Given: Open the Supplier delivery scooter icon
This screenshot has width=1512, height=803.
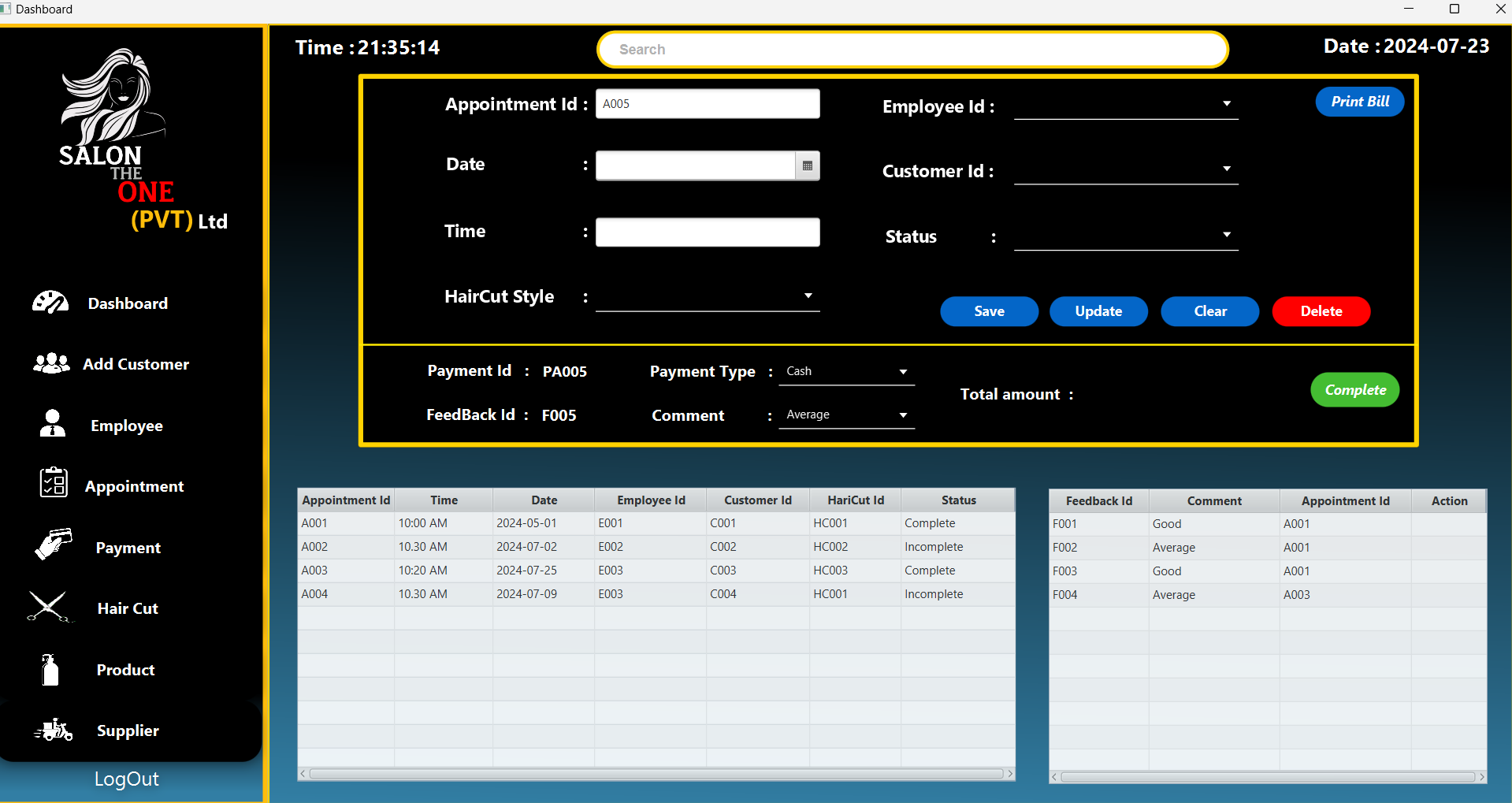Looking at the screenshot, I should click(x=54, y=731).
